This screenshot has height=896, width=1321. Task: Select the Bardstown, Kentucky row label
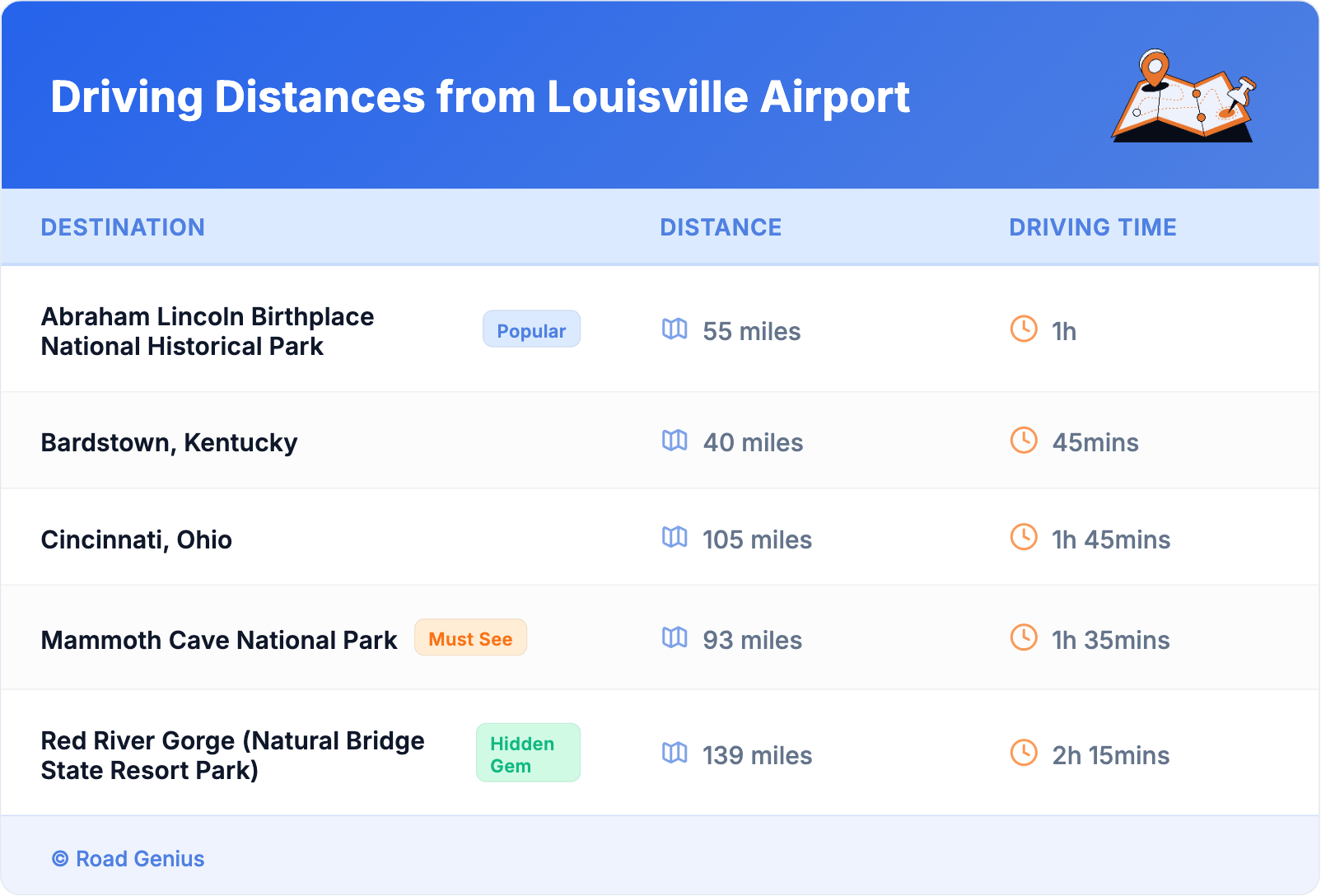[x=169, y=442]
